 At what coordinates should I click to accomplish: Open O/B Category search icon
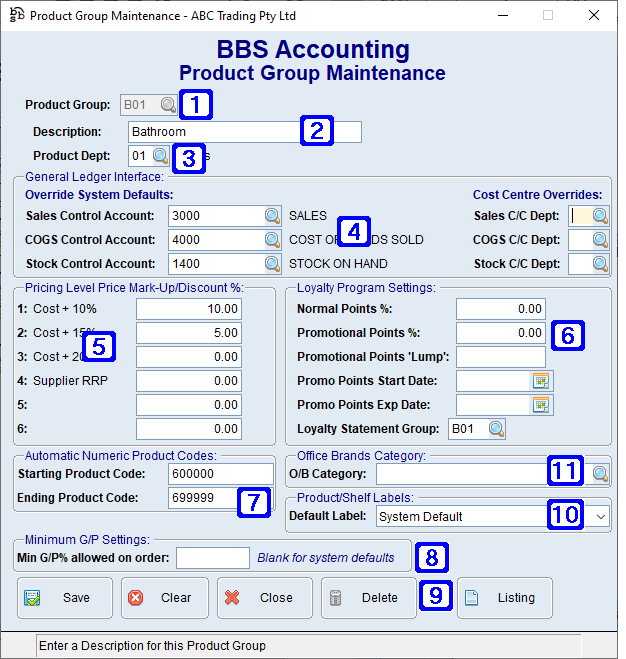pyautogui.click(x=600, y=474)
